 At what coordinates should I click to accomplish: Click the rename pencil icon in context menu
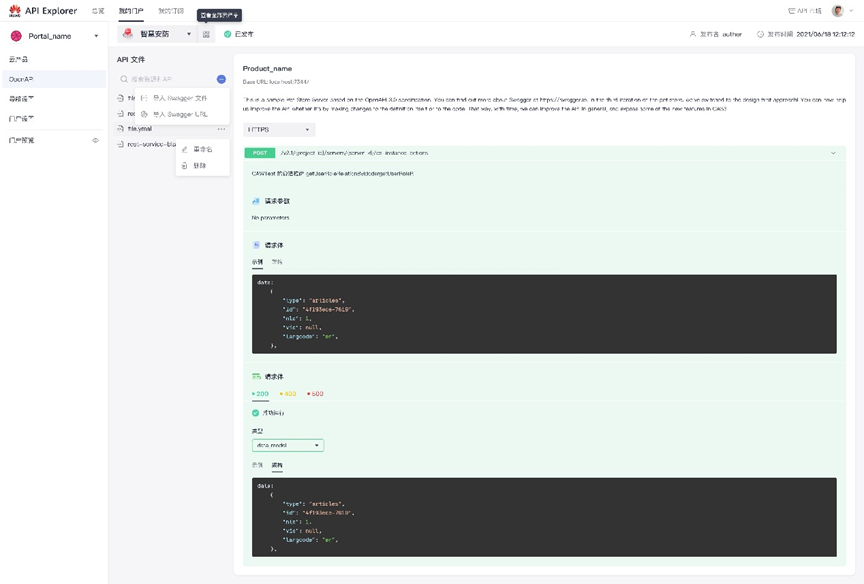pos(185,150)
